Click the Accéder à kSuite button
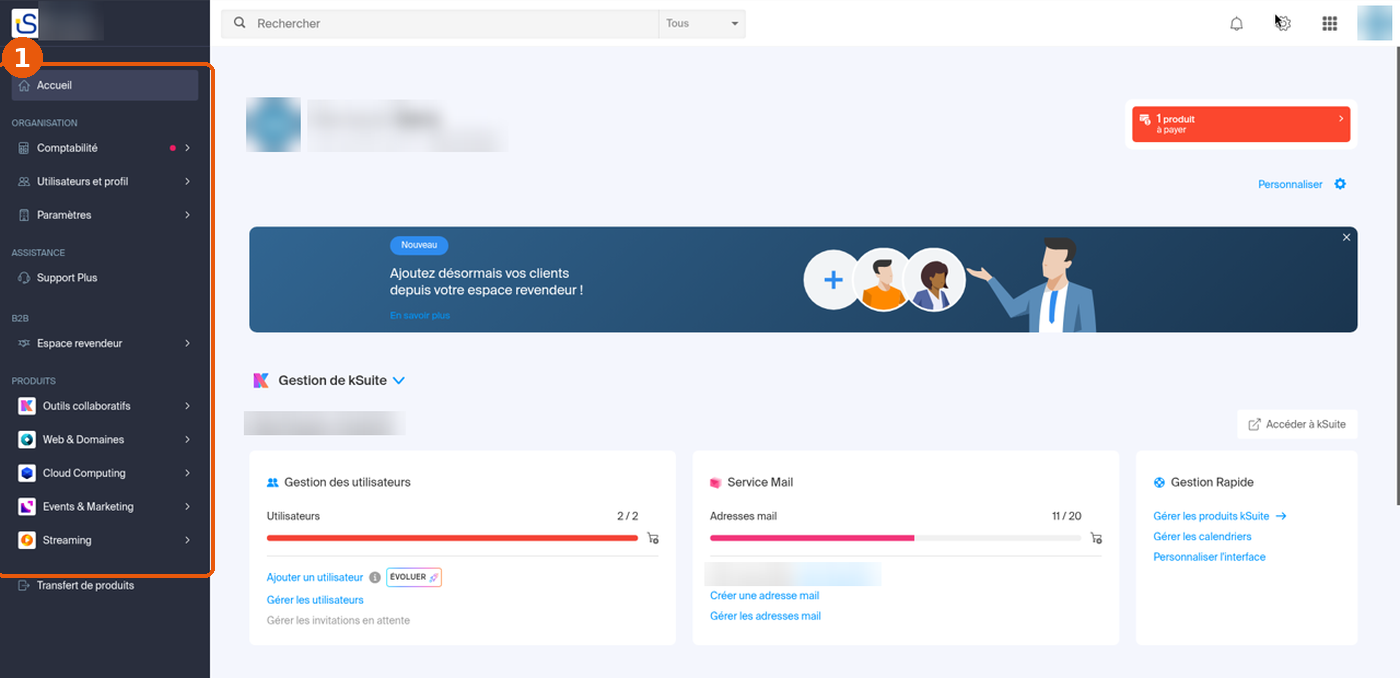Image resolution: width=1400 pixels, height=678 pixels. click(x=1297, y=424)
